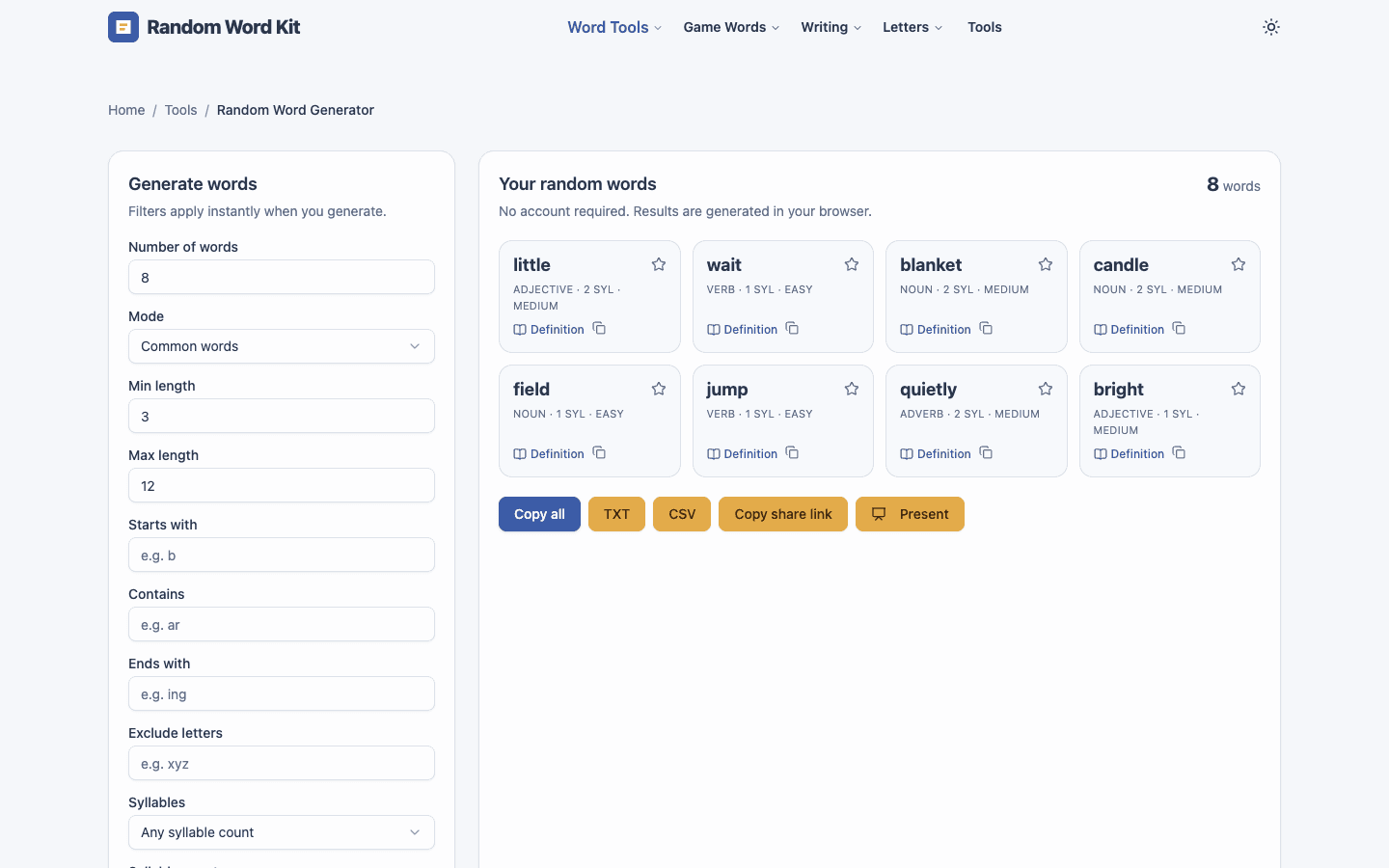Image resolution: width=1389 pixels, height=868 pixels.
Task: Expand the Letters menu
Action: coord(912,27)
